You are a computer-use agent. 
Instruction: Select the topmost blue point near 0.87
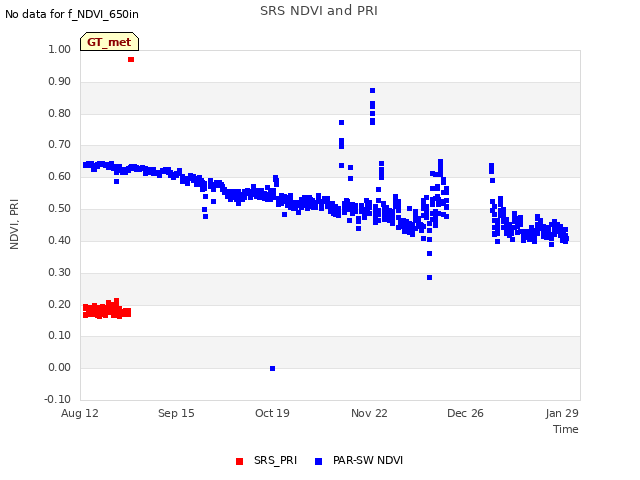[x=372, y=91]
